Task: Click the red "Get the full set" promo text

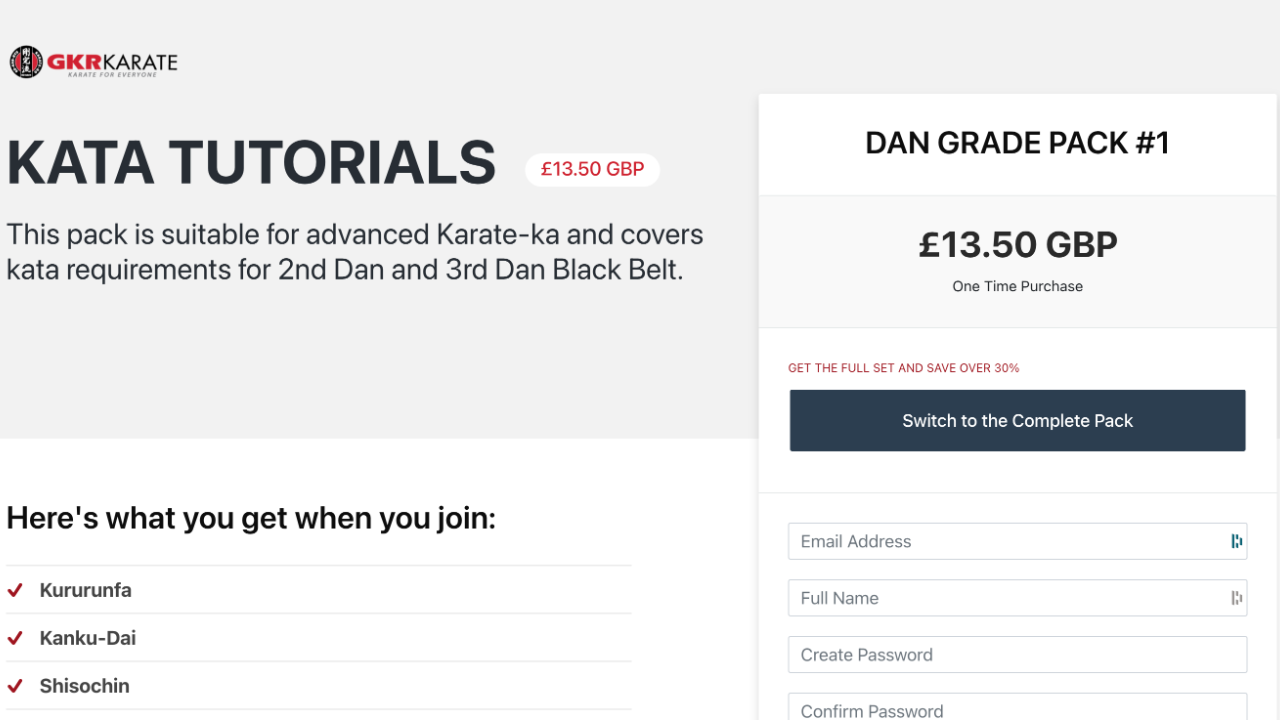Action: point(903,368)
